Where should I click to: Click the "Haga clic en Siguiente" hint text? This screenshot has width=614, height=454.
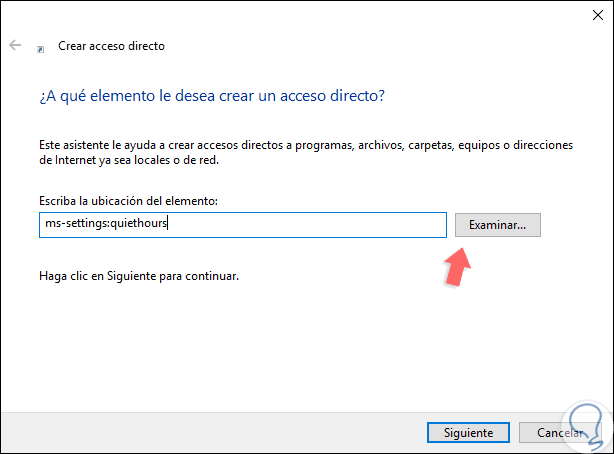137,275
